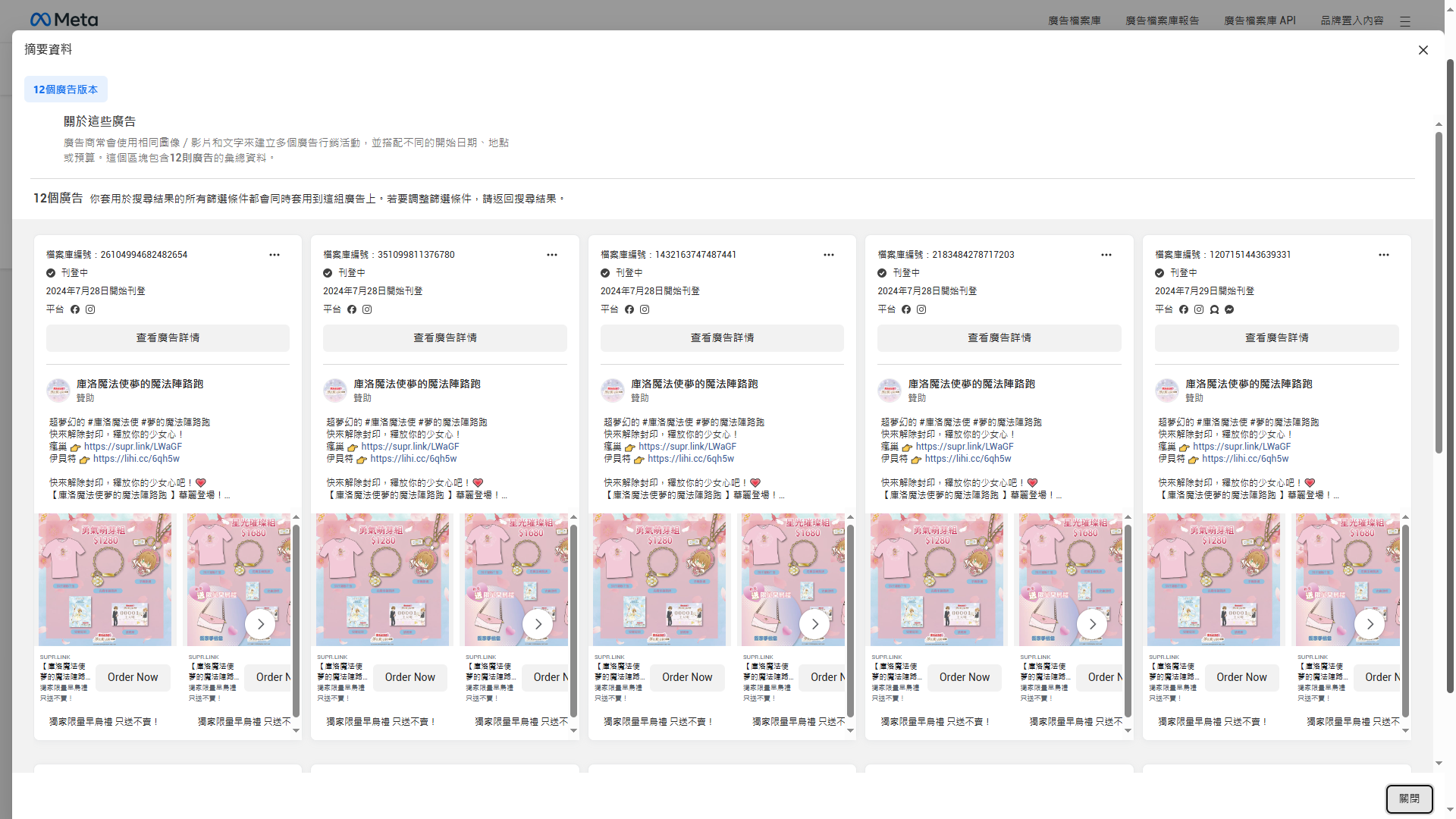1456x819 pixels.
Task: Click Instagram platform icon on ad 1432163747487441
Action: click(x=645, y=309)
